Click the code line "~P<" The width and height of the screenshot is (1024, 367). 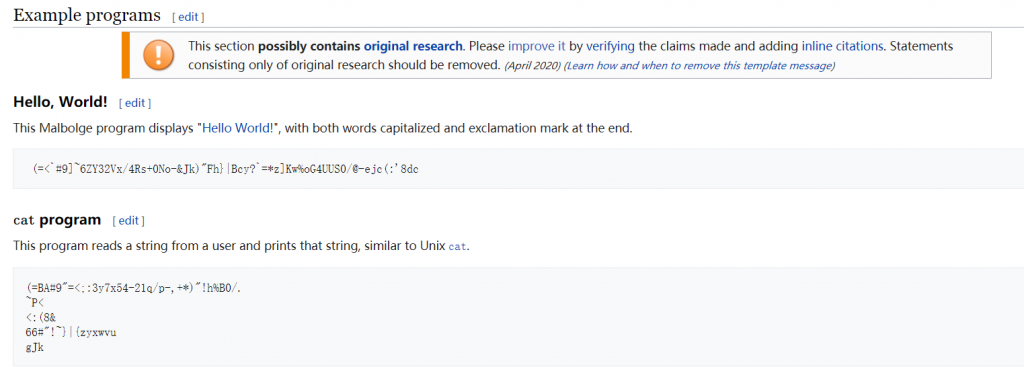tap(35, 301)
